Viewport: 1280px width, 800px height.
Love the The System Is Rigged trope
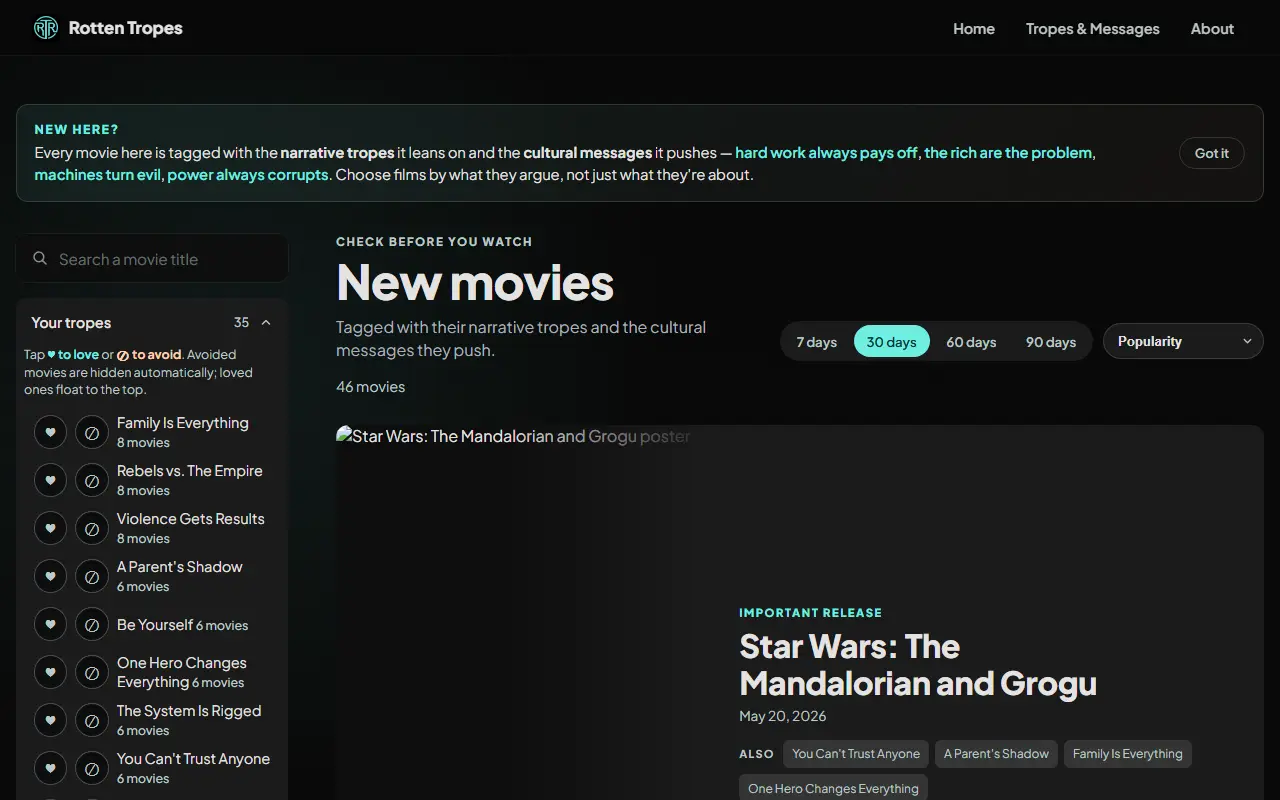[x=50, y=720]
